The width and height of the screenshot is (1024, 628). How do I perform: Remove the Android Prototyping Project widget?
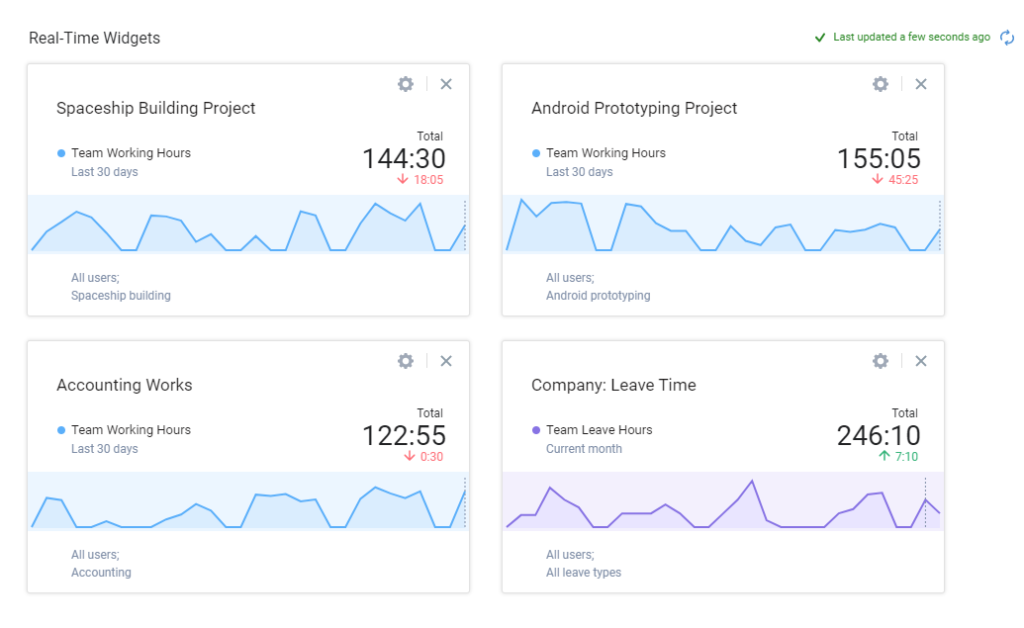tap(921, 84)
